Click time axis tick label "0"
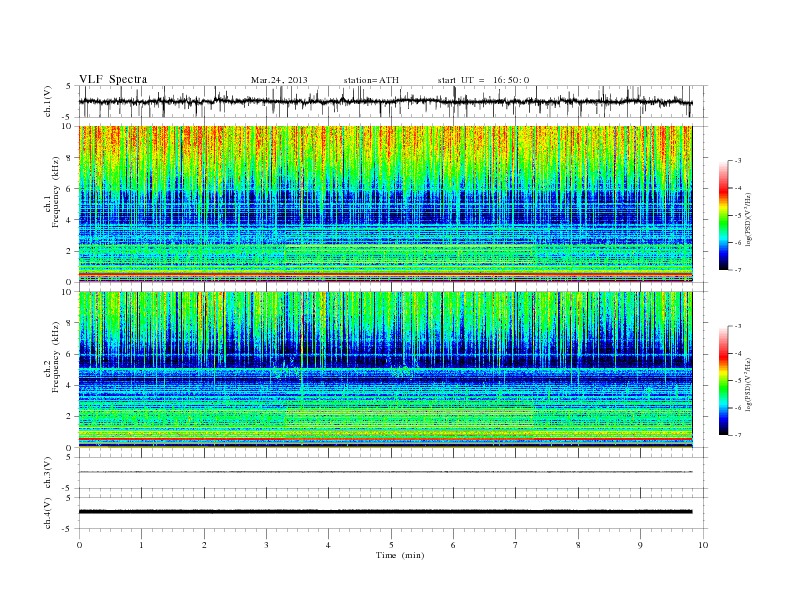Viewport: 792px width, 612px height. [x=79, y=545]
